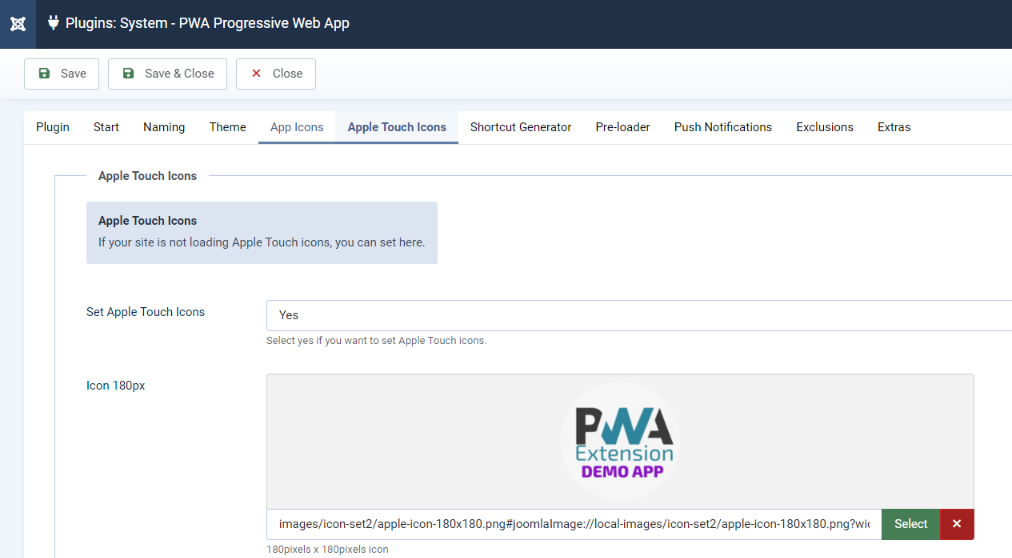1012x558 pixels.
Task: Switch to the Start tab
Action: click(106, 127)
